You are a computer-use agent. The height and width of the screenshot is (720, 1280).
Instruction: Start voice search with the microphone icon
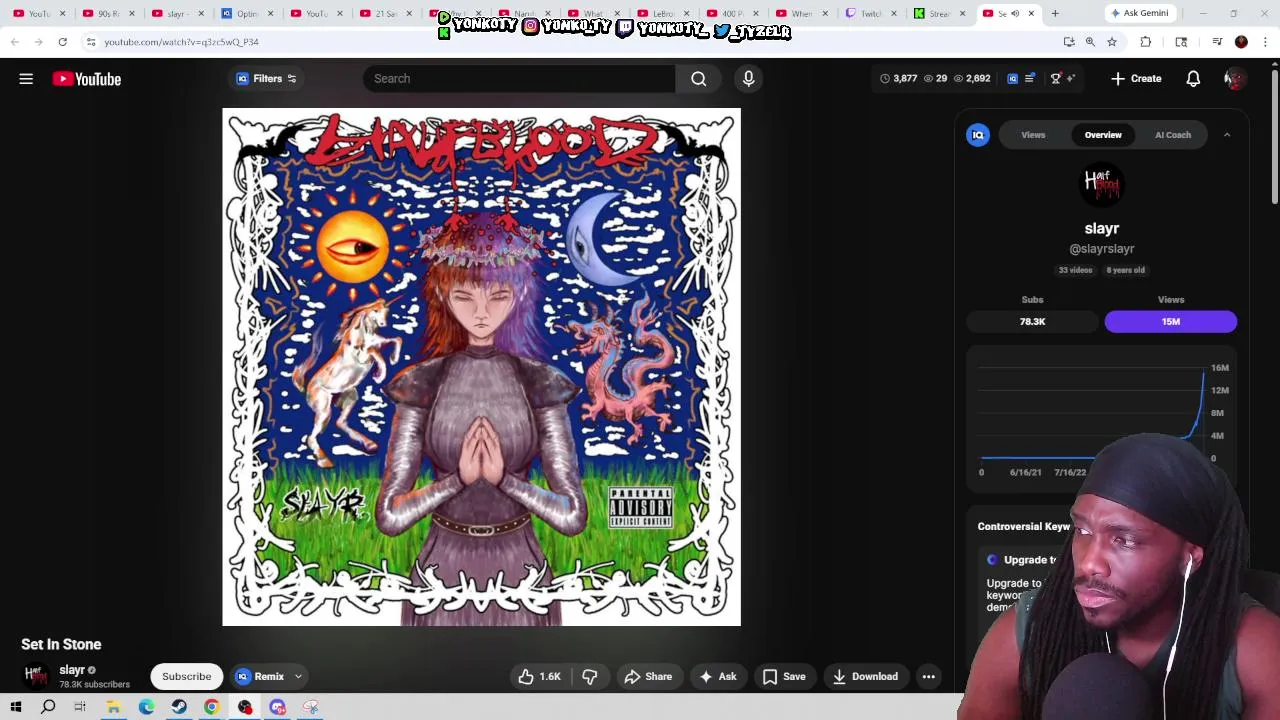pos(748,79)
